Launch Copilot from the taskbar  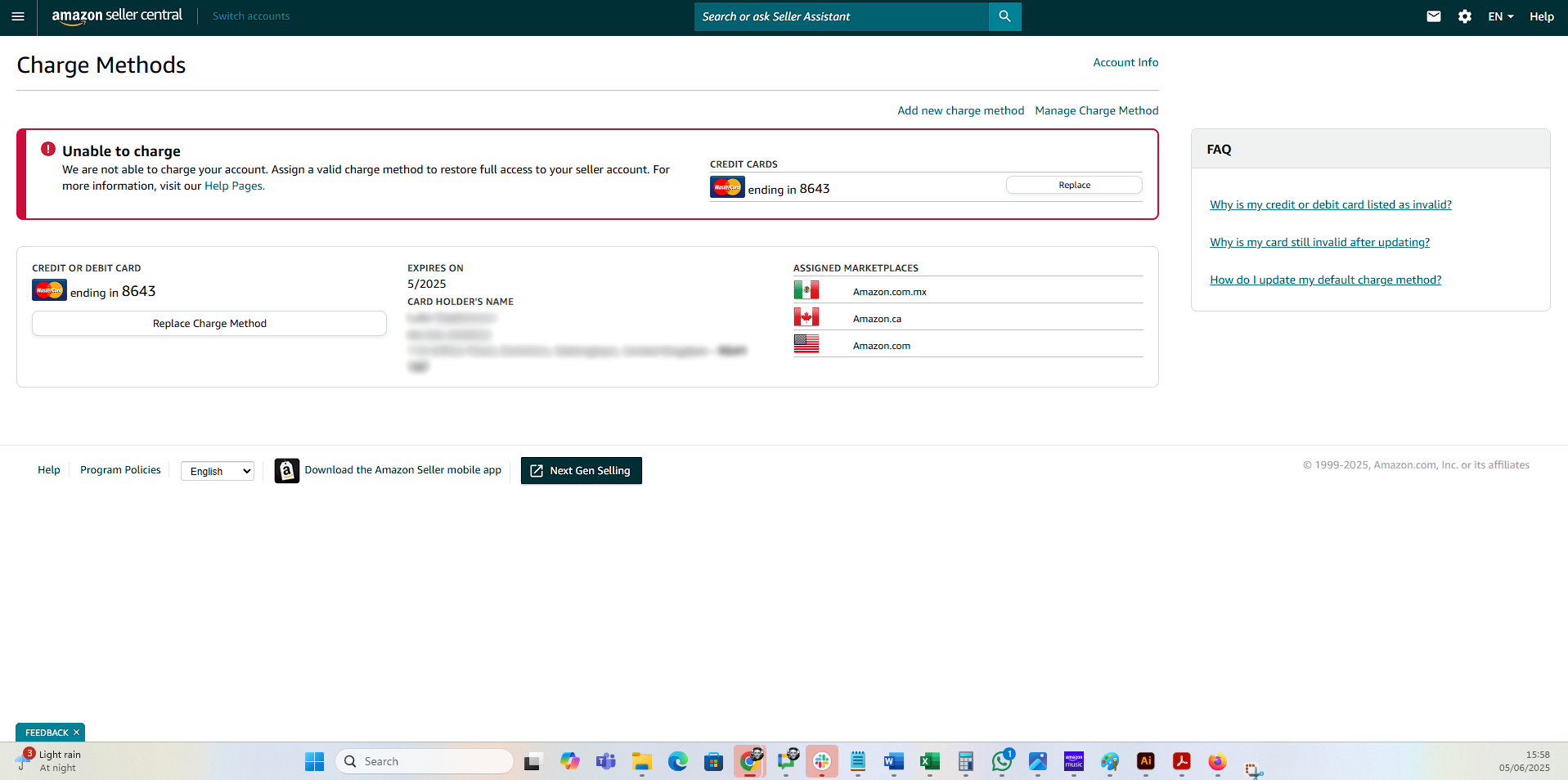click(569, 762)
